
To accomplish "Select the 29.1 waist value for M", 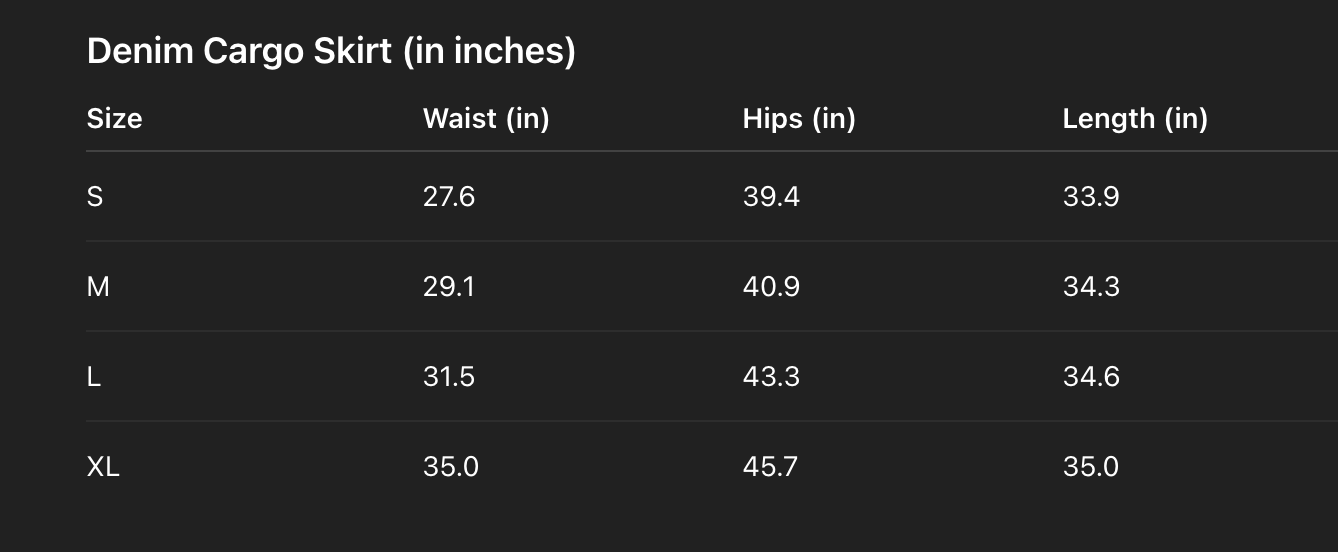I will 449,287.
